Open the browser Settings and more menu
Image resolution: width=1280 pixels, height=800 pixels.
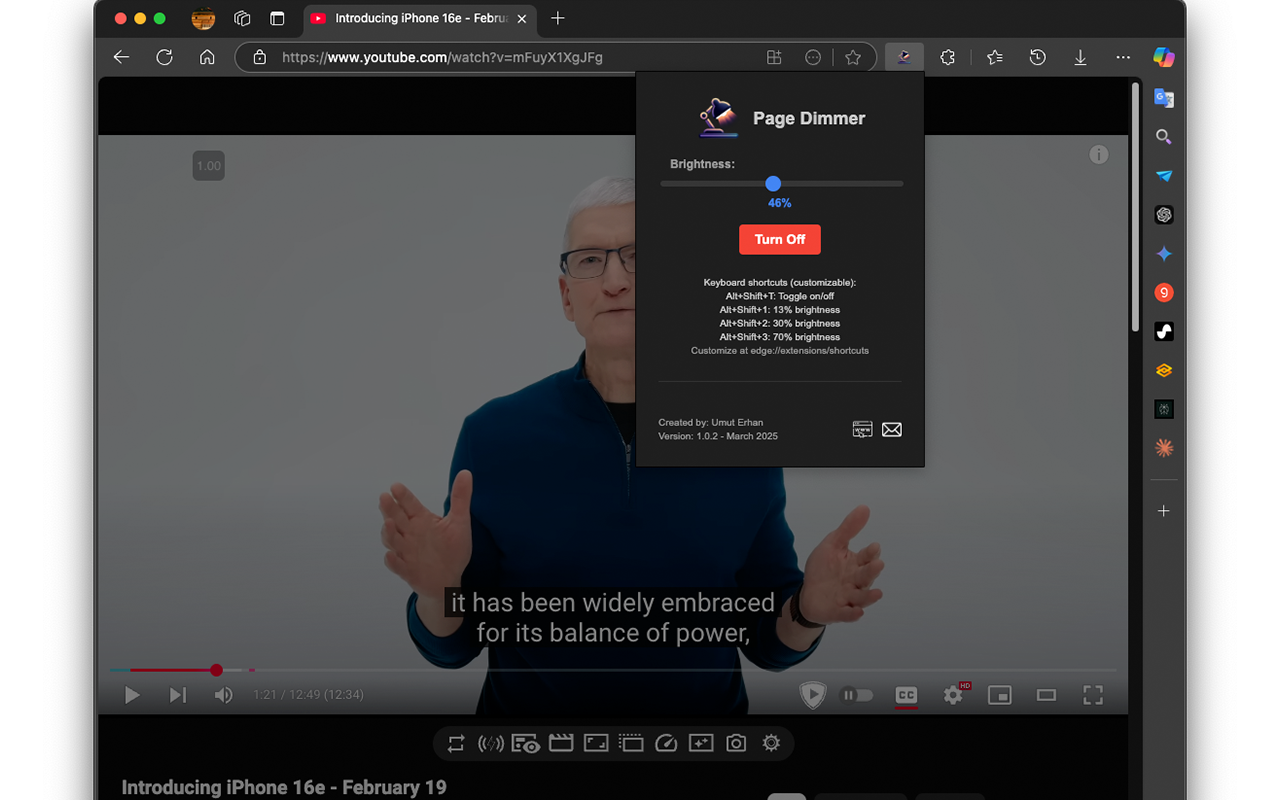click(1124, 58)
